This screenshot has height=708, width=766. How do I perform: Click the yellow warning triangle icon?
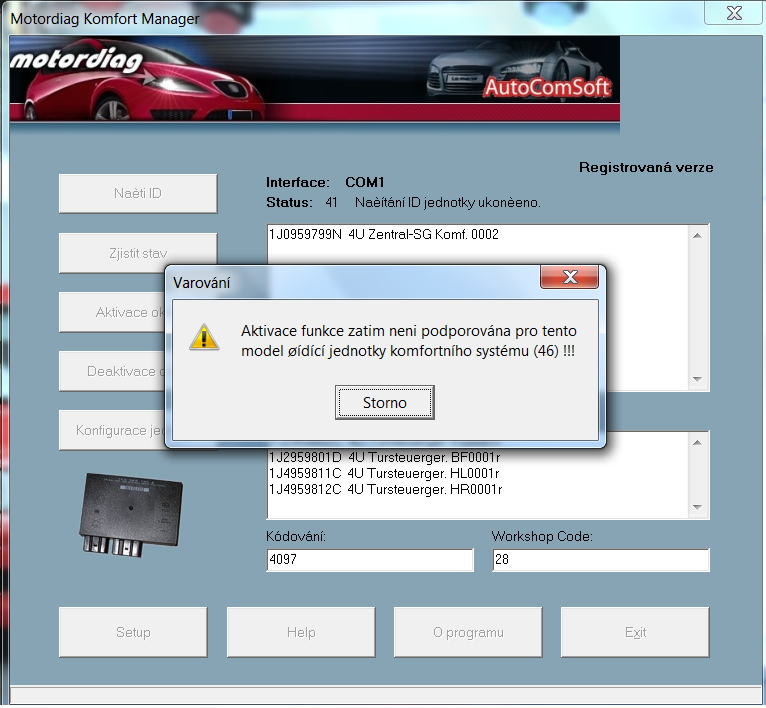click(205, 337)
